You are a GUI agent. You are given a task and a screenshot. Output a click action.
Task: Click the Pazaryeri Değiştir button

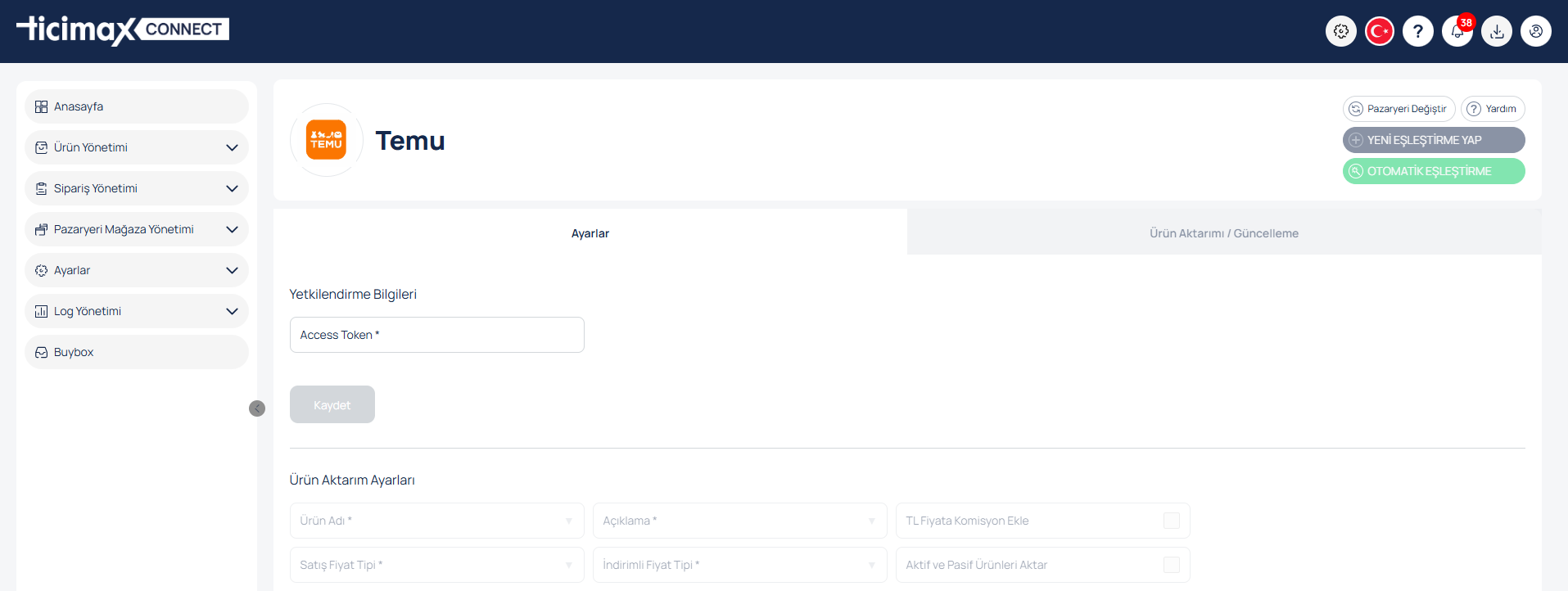coord(1399,109)
